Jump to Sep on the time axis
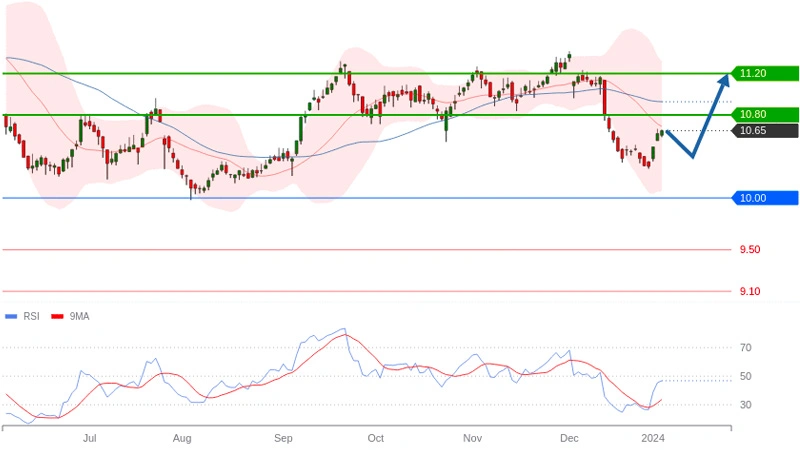 click(x=283, y=438)
